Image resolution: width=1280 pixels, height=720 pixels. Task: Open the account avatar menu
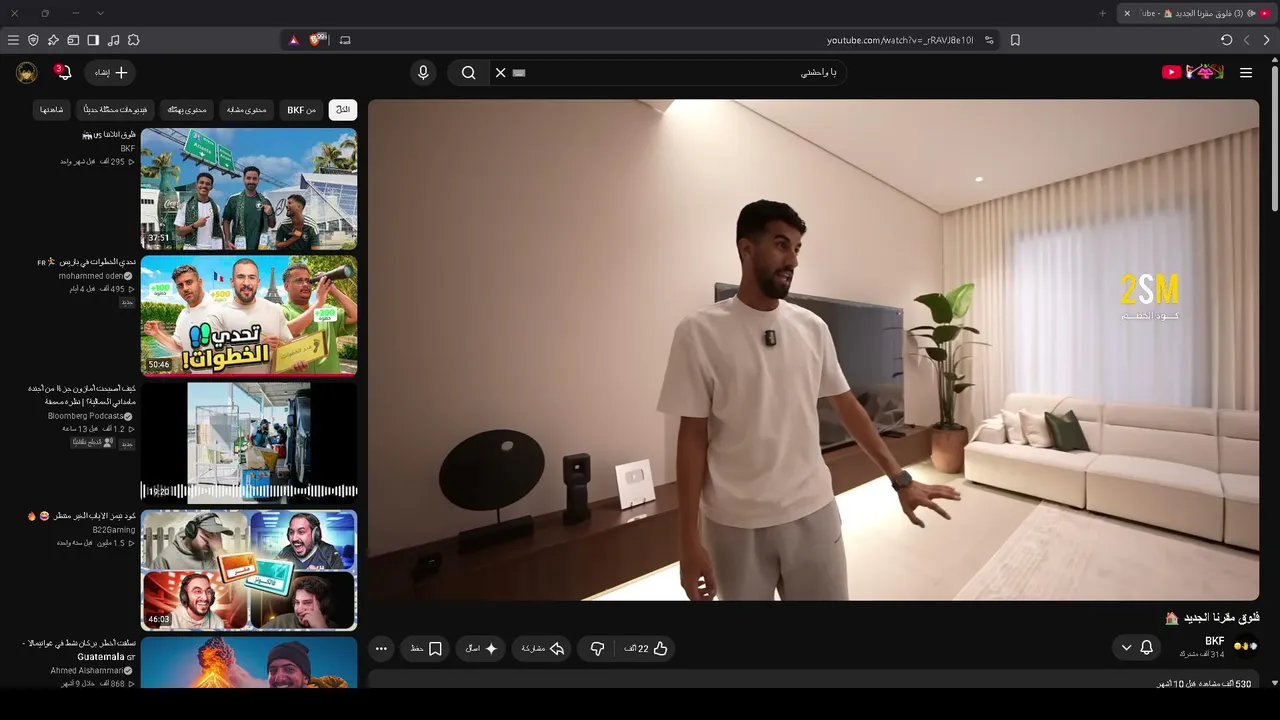click(27, 72)
